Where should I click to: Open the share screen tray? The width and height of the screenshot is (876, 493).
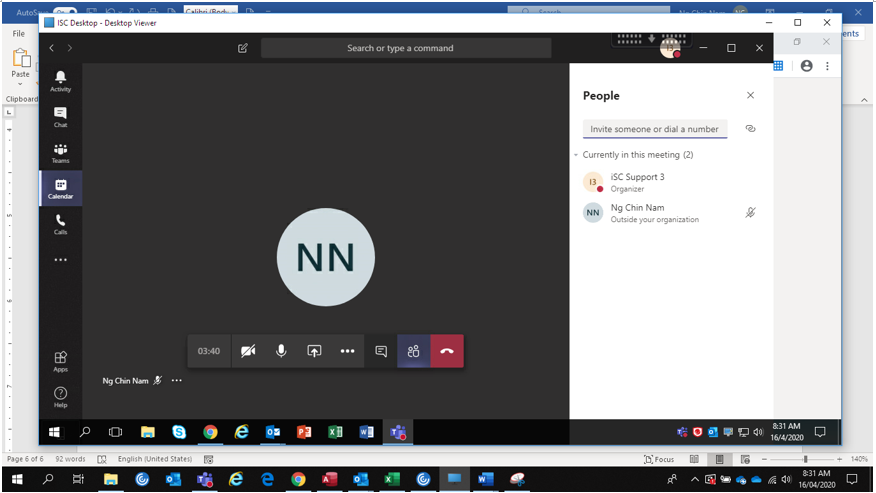314,351
